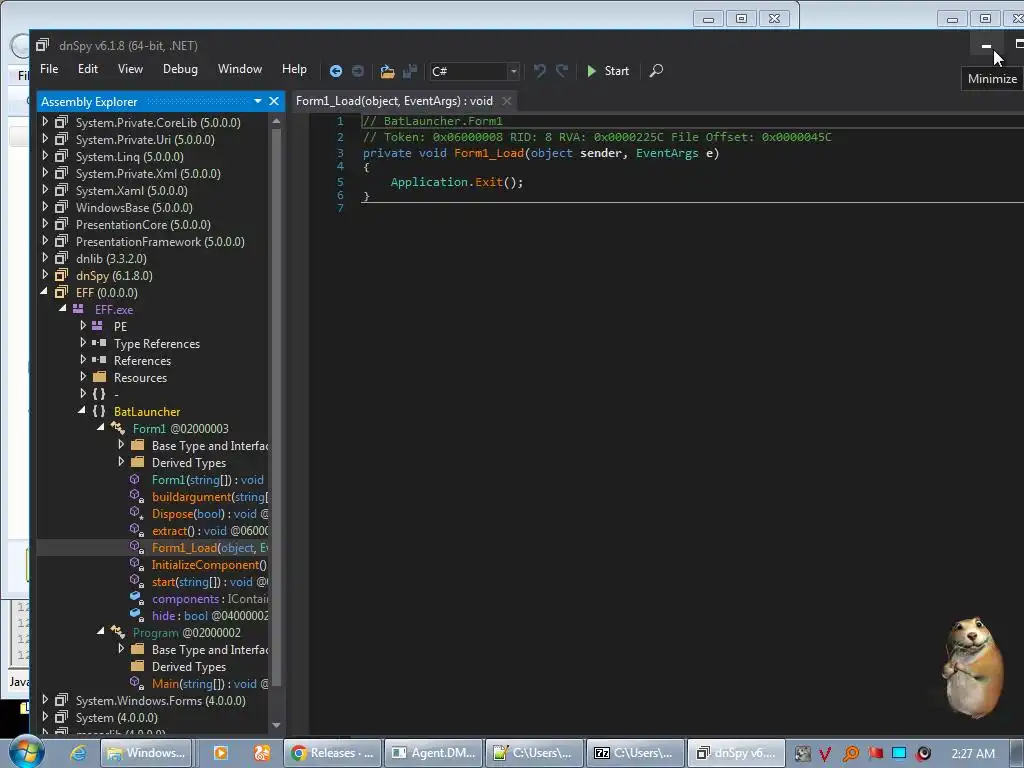
Task: Click Application.Exit() in the code editor
Action: click(x=456, y=182)
